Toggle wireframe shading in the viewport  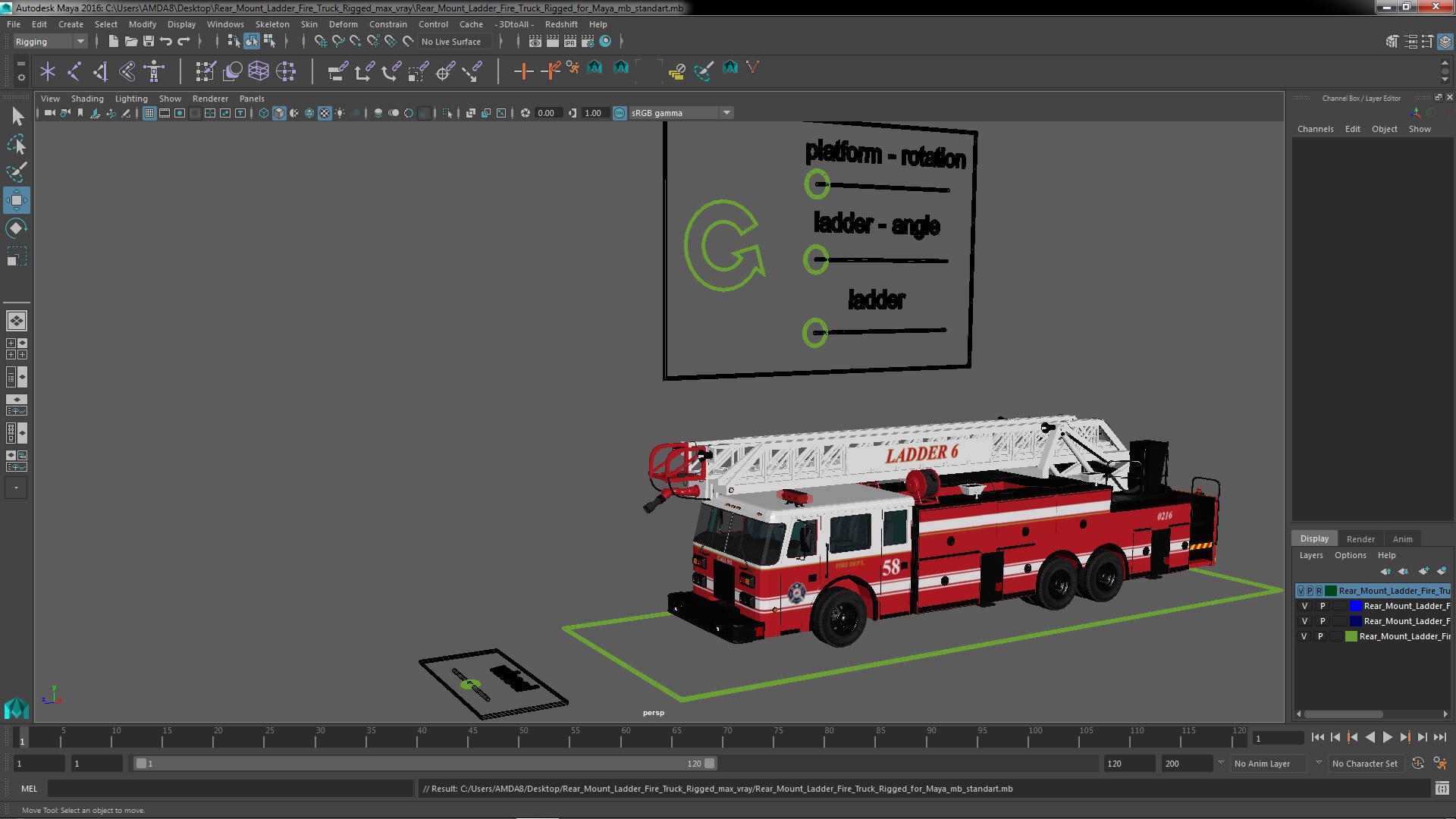pos(263,113)
